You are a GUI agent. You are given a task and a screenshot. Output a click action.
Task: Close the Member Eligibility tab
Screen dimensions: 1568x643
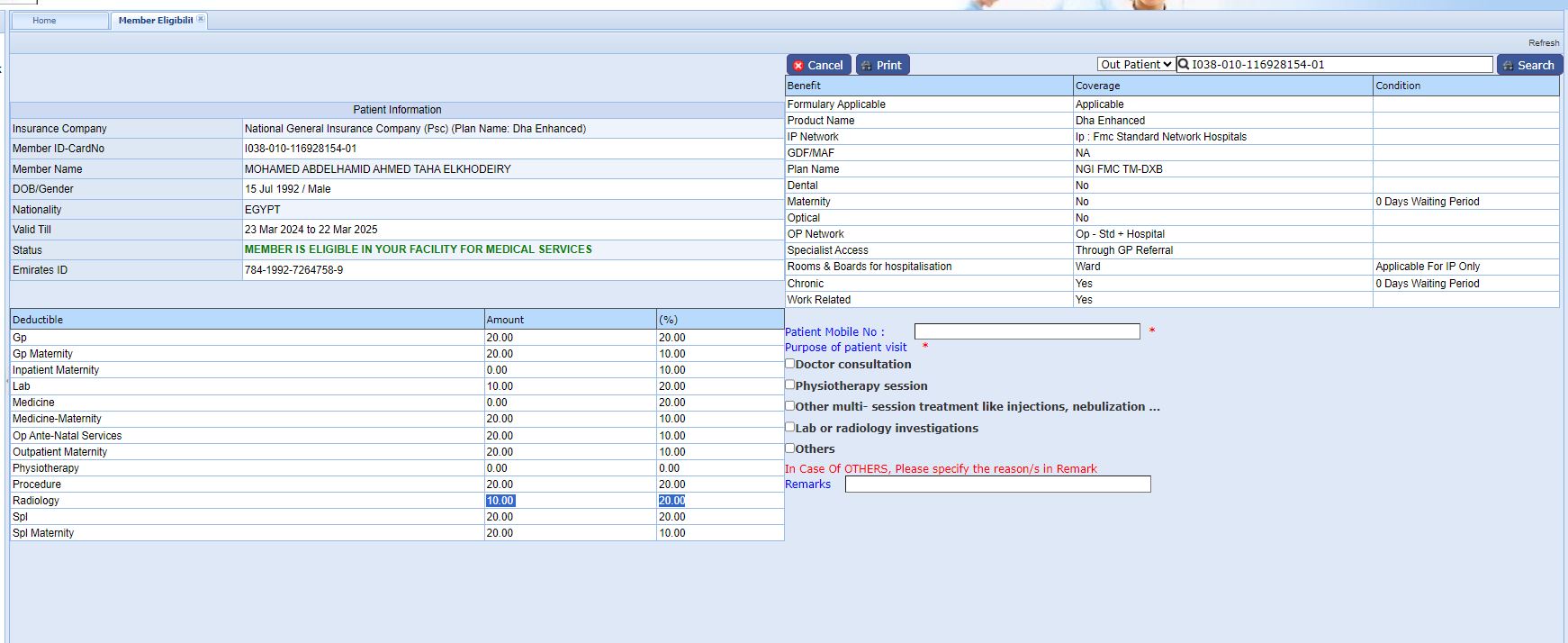(x=201, y=19)
